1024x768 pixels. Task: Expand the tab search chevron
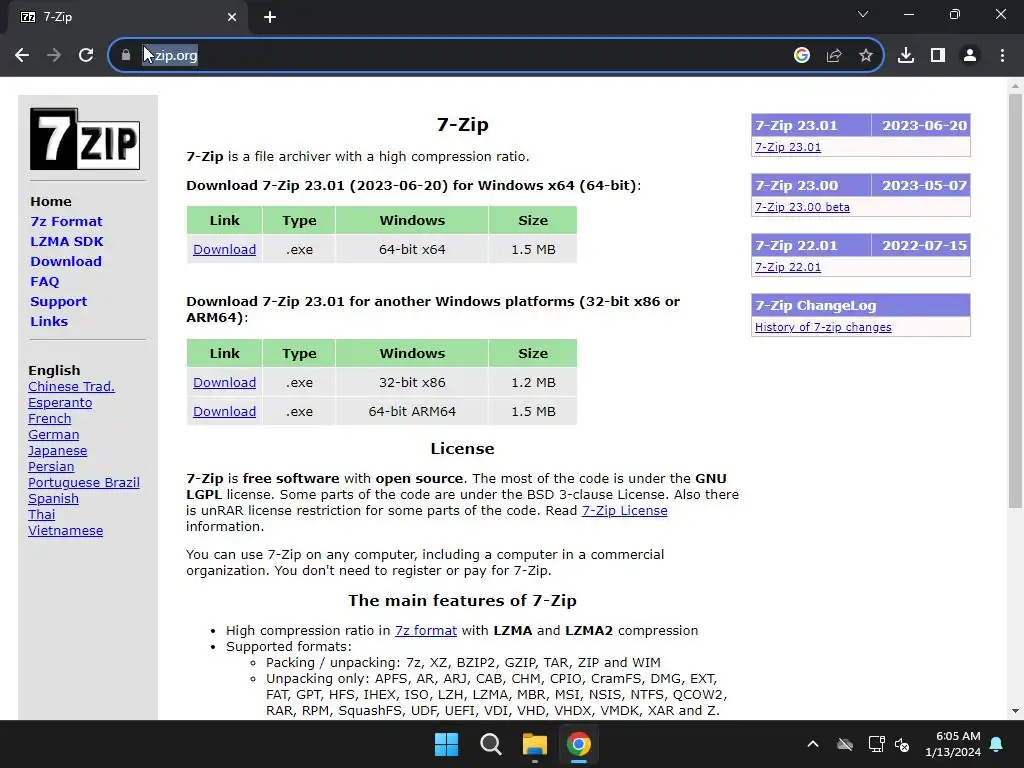863,14
